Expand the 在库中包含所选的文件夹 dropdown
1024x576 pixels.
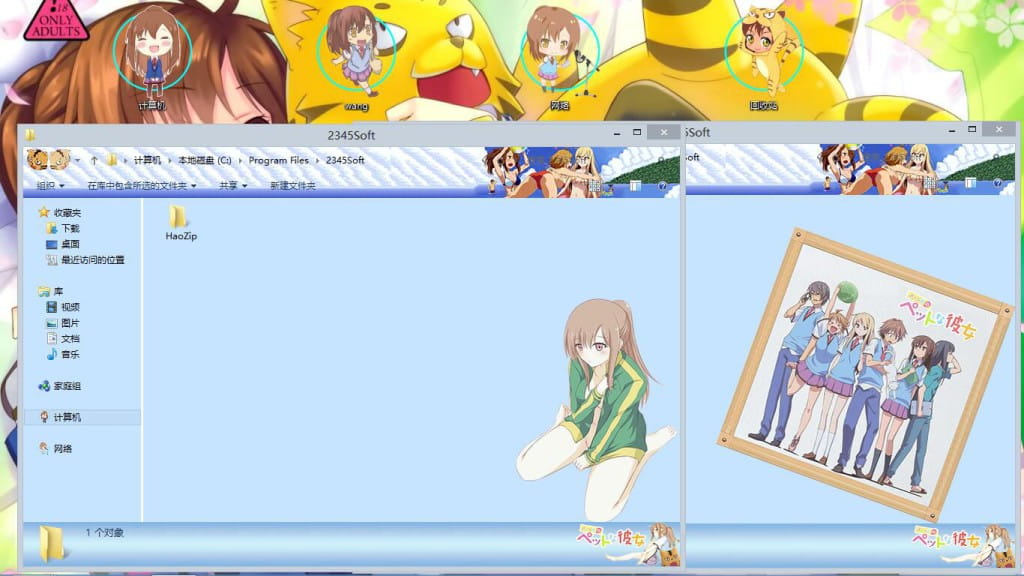point(141,186)
